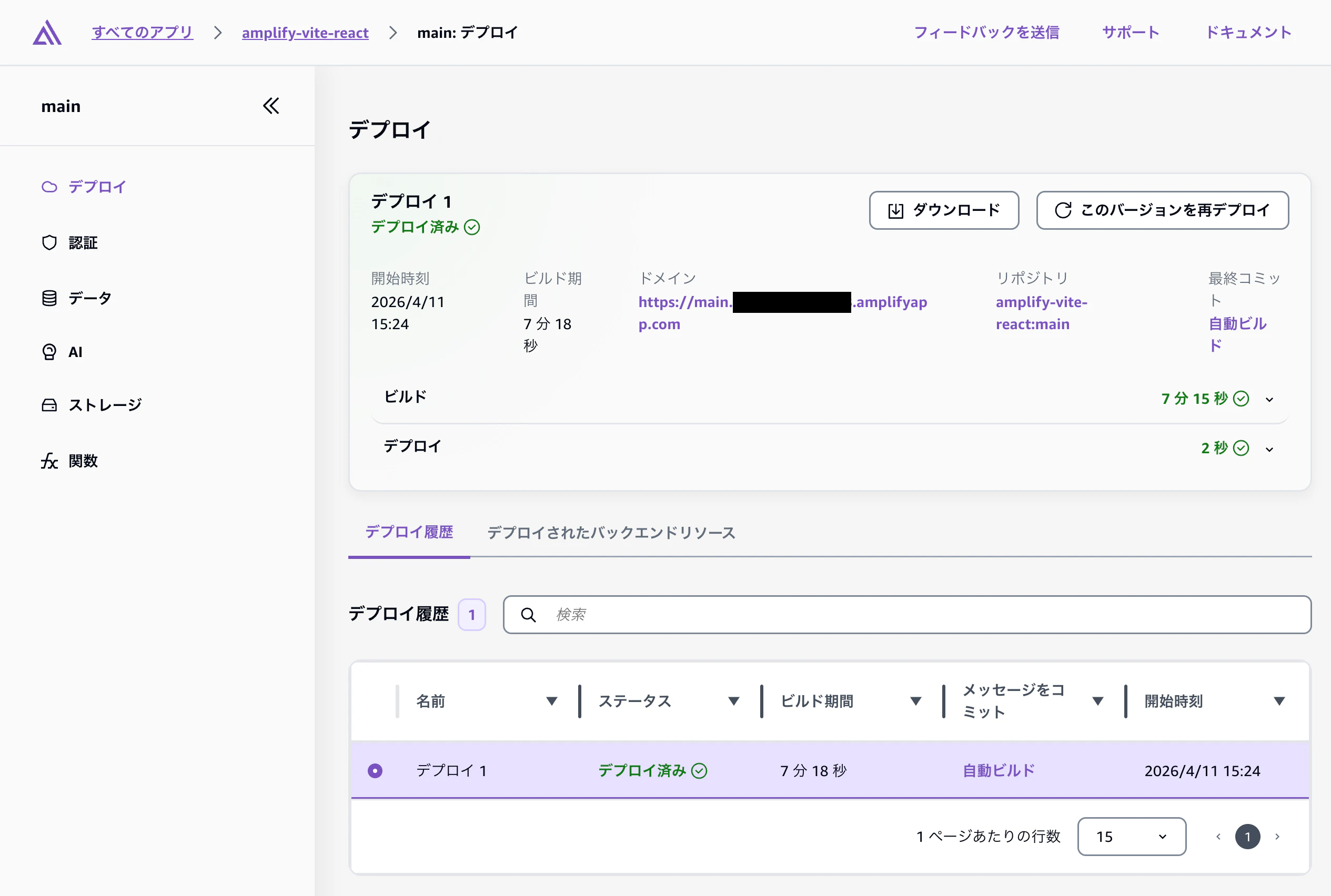Click このバージョンを再デプロイ button

[1162, 210]
